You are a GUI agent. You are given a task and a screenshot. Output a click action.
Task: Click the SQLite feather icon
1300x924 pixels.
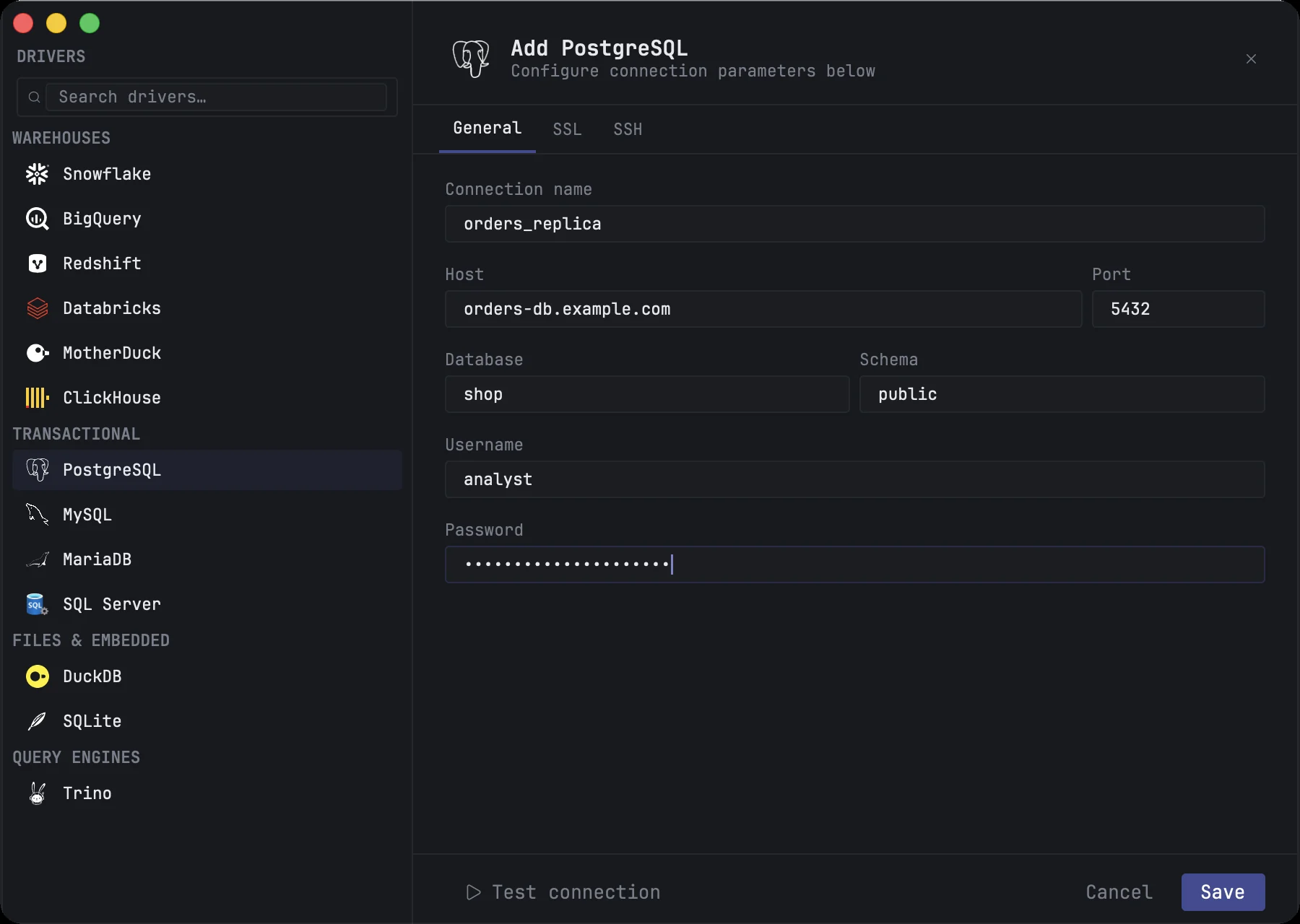point(38,721)
